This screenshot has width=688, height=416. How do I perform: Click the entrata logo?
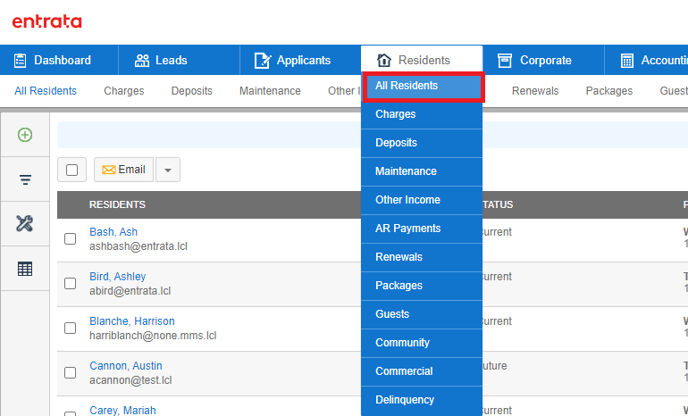(47, 21)
